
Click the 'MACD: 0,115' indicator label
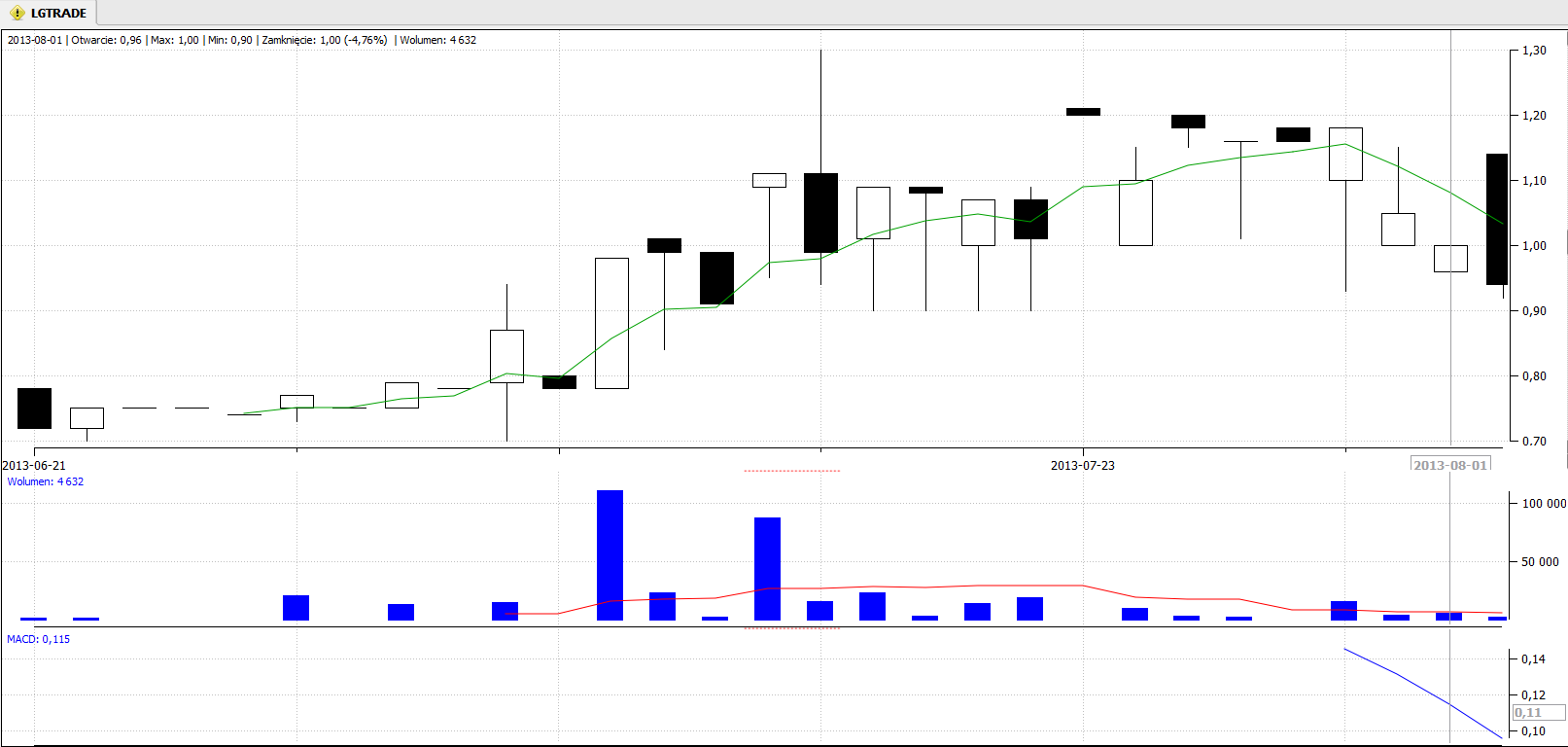pos(39,639)
